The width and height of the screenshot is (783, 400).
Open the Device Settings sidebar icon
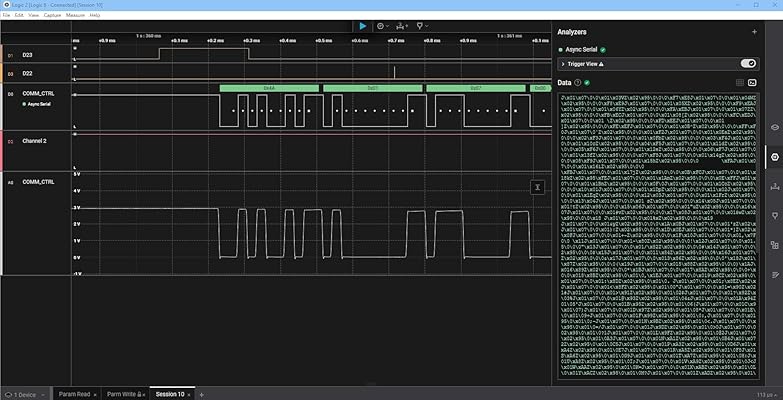773,128
